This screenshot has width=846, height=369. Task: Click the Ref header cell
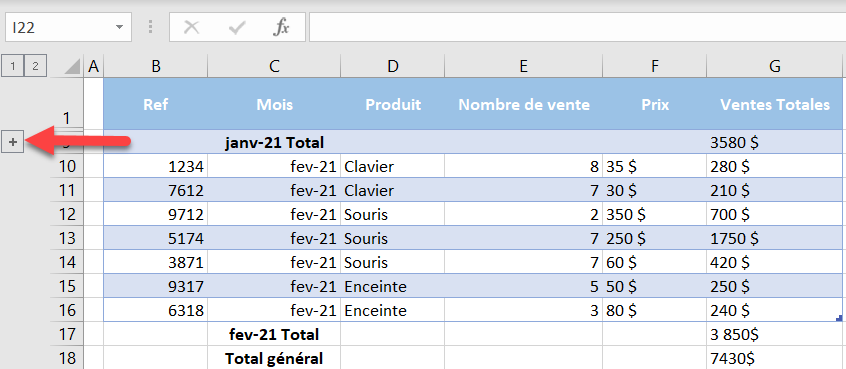(x=155, y=104)
